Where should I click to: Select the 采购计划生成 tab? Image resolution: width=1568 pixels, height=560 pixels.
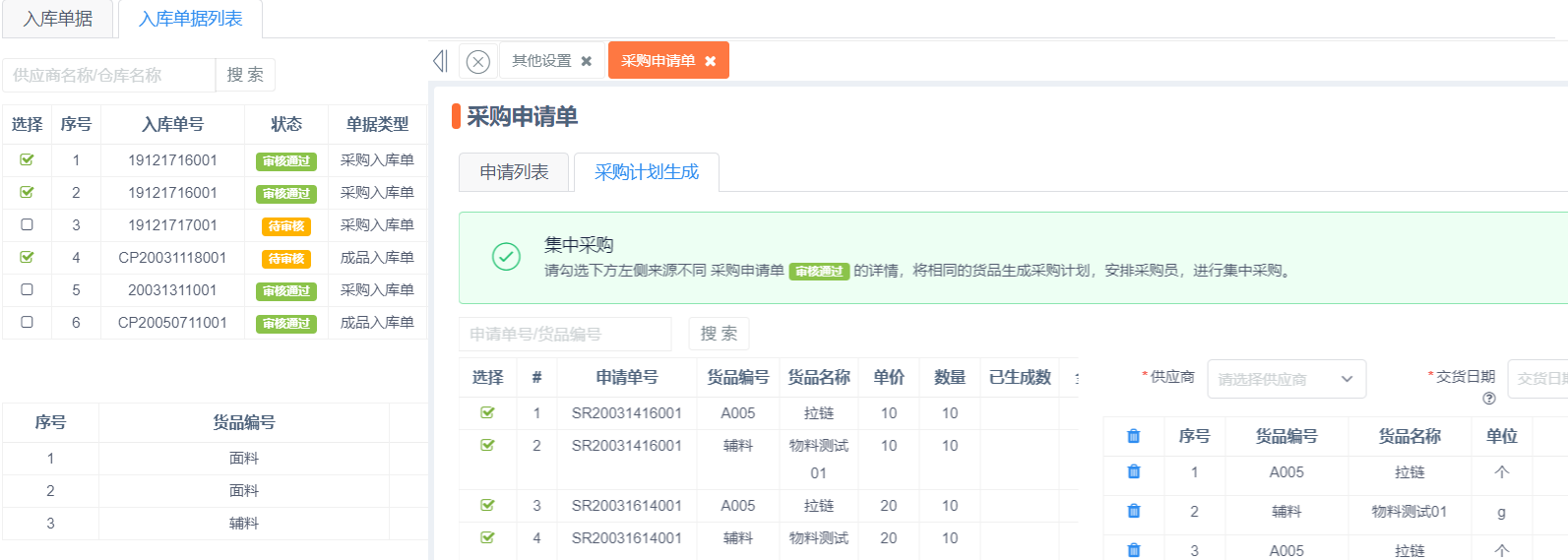pos(647,172)
